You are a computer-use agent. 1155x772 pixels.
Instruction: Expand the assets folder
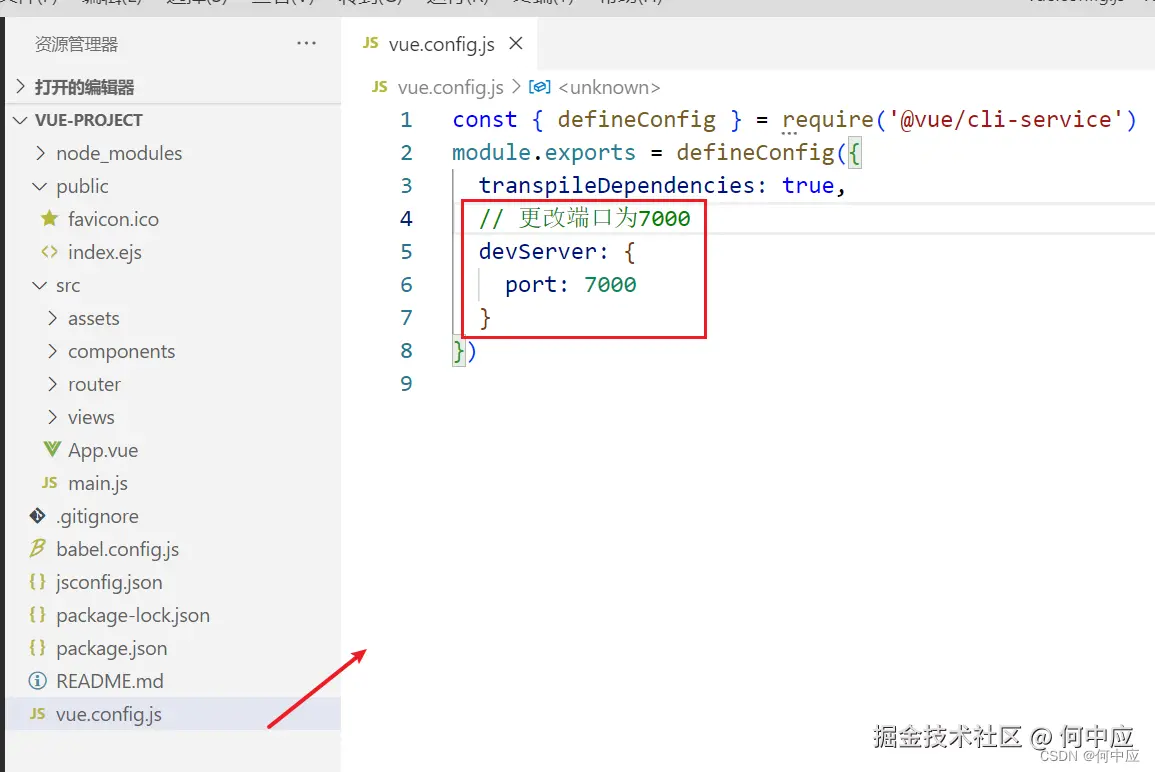52,318
